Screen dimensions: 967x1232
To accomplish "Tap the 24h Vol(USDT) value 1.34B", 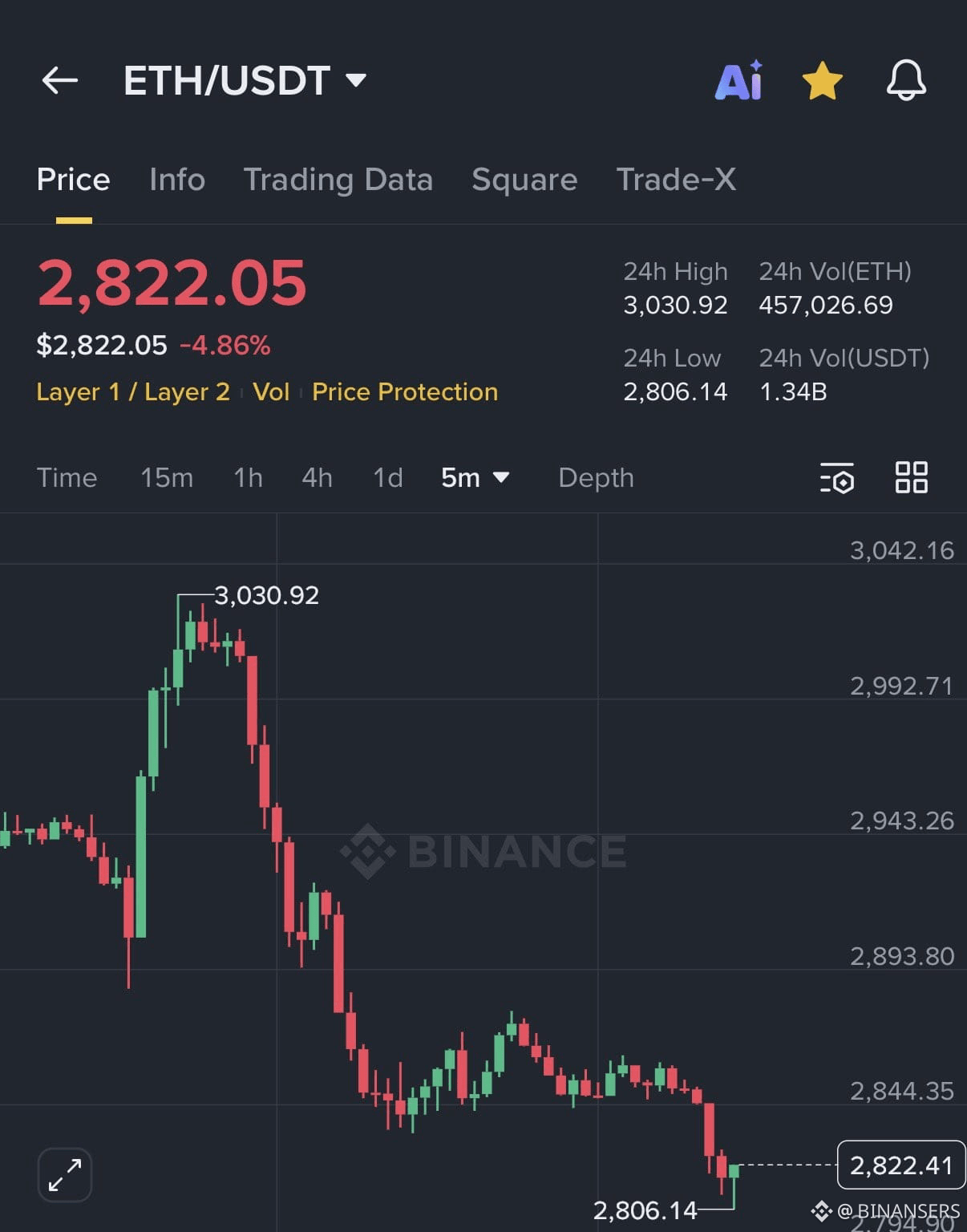I will (x=793, y=391).
